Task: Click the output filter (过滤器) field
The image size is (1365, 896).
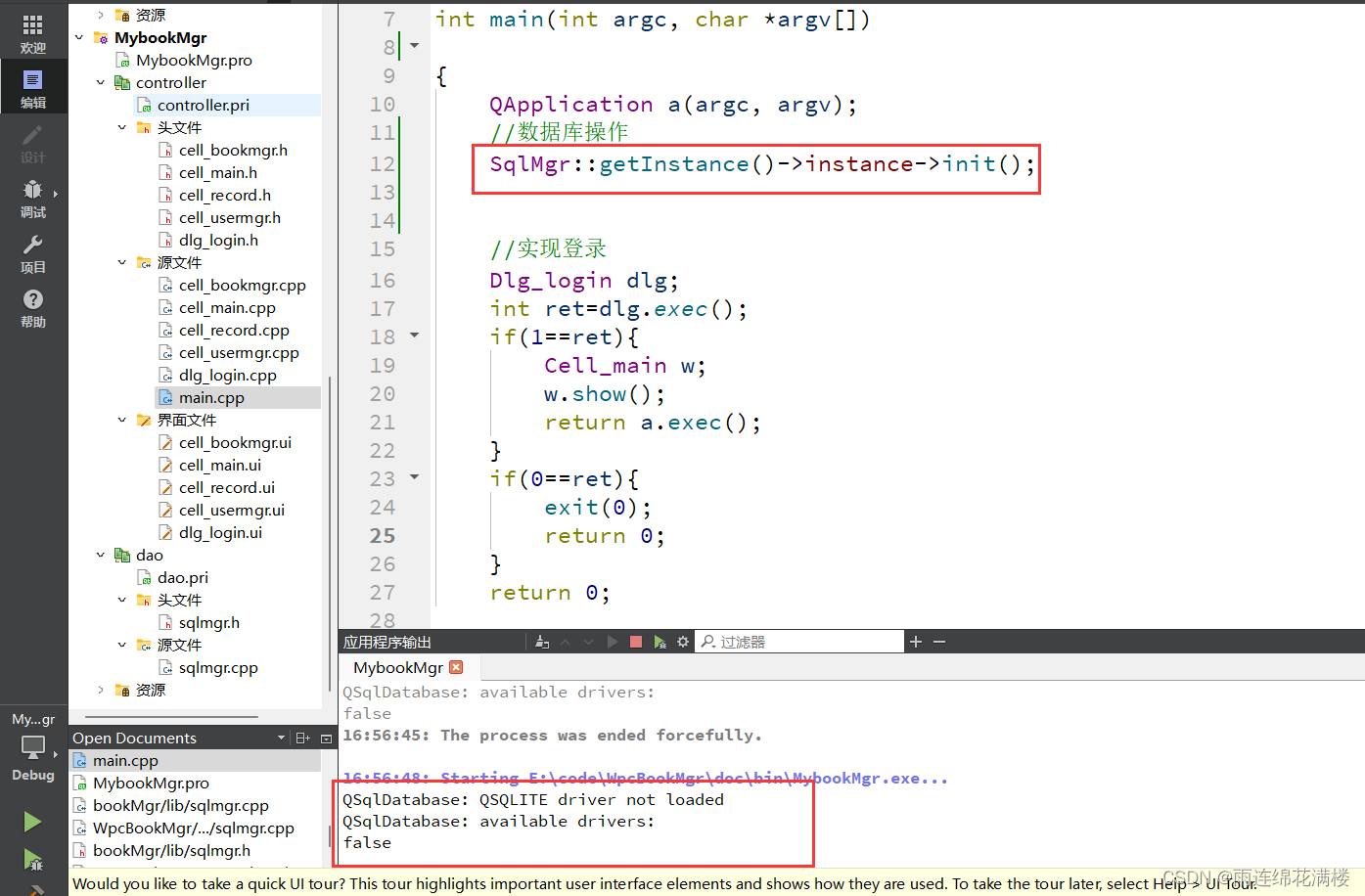Action: (800, 642)
